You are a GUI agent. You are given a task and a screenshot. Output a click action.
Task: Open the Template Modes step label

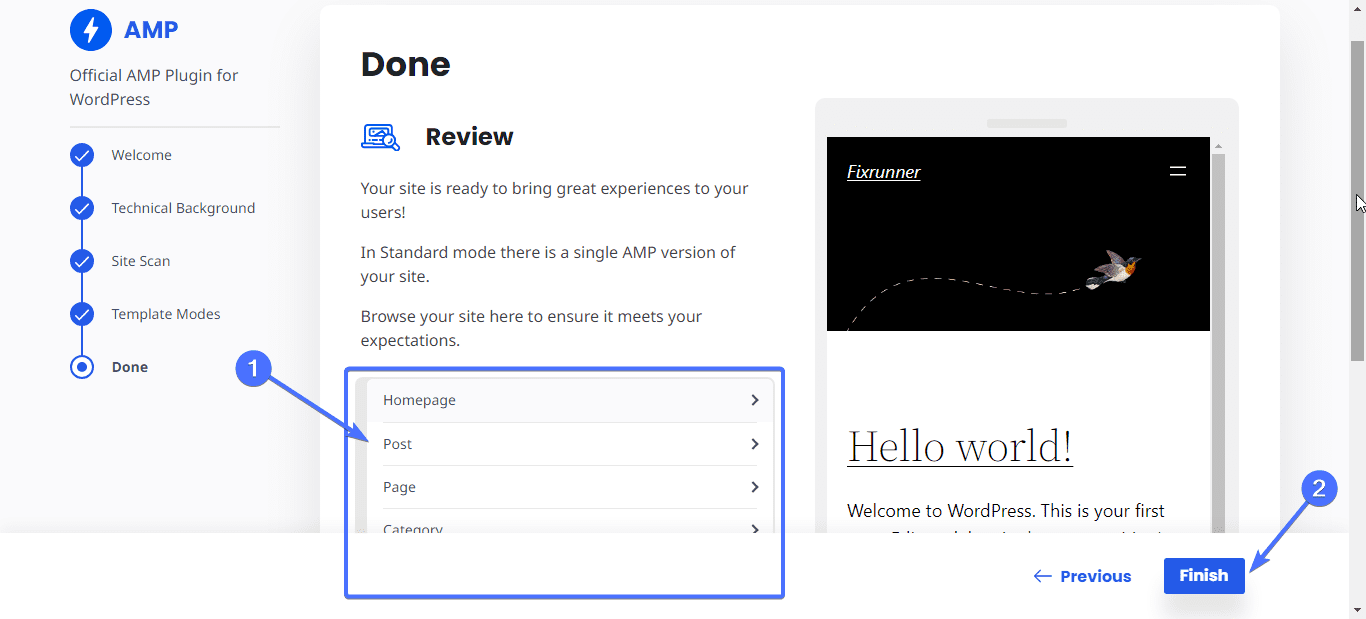166,314
